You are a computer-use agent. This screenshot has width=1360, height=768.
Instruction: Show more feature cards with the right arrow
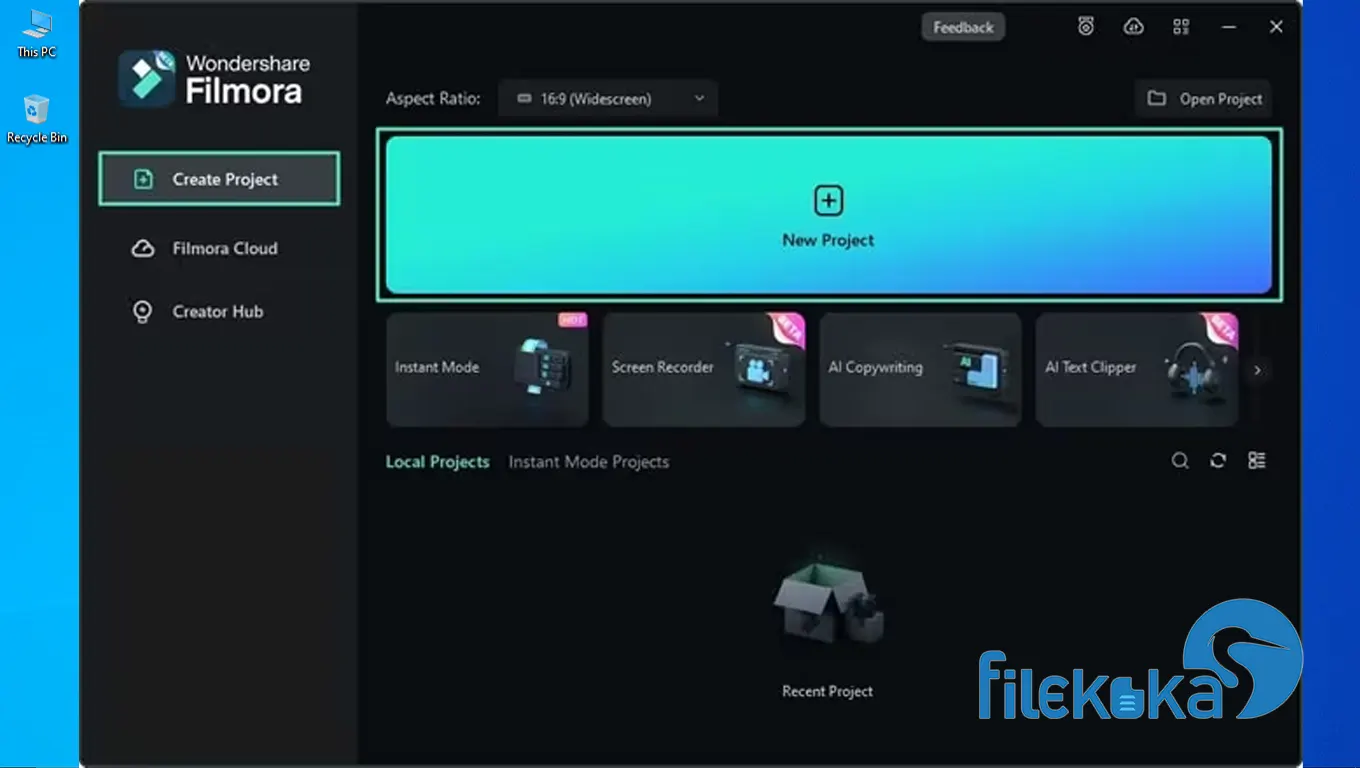1257,370
